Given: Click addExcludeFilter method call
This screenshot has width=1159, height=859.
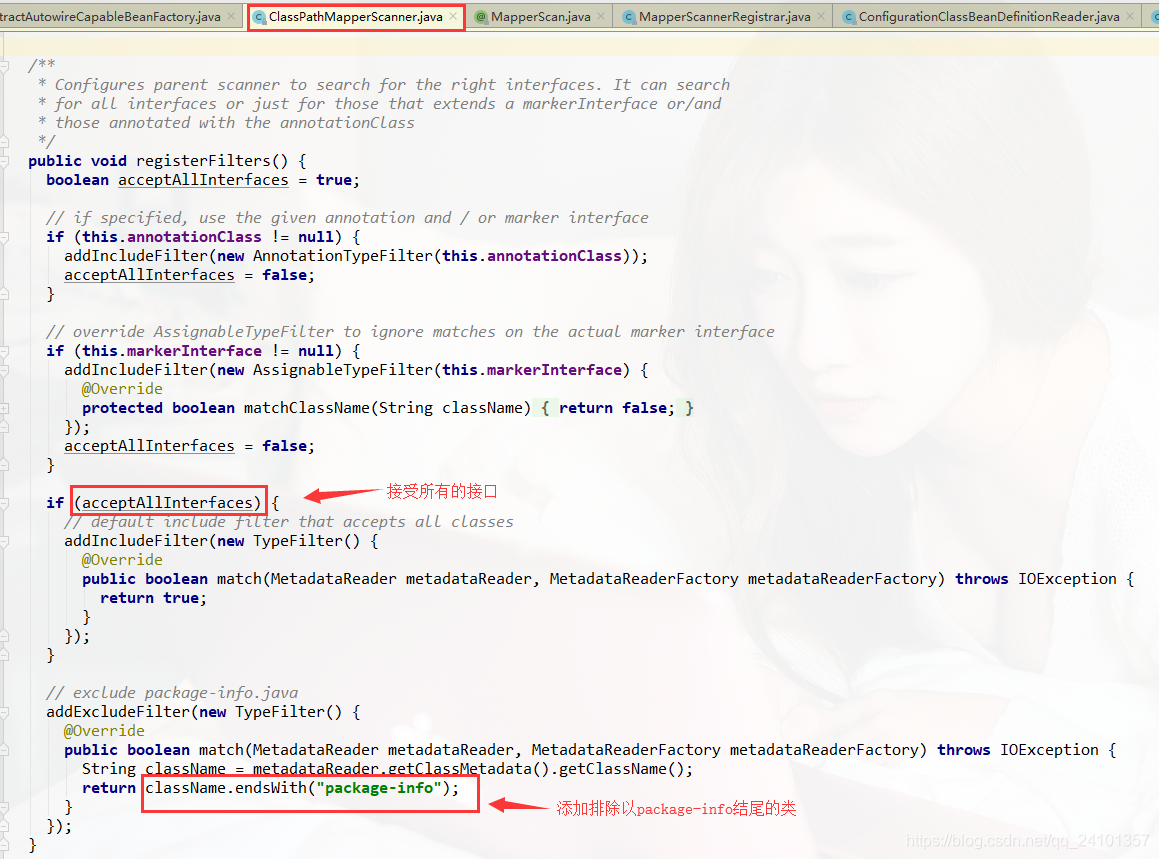Looking at the screenshot, I should pos(118,712).
